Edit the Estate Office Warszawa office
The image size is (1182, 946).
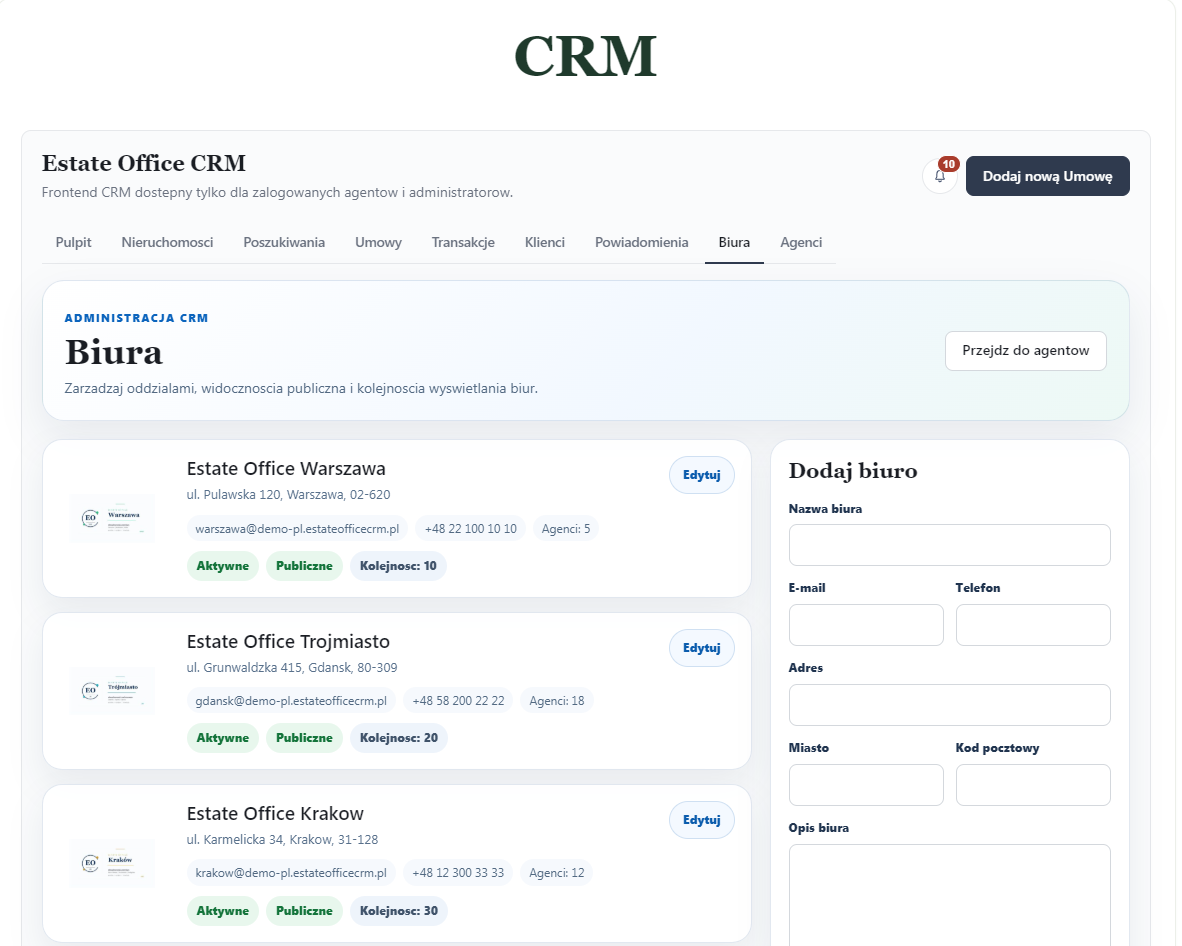tap(701, 475)
